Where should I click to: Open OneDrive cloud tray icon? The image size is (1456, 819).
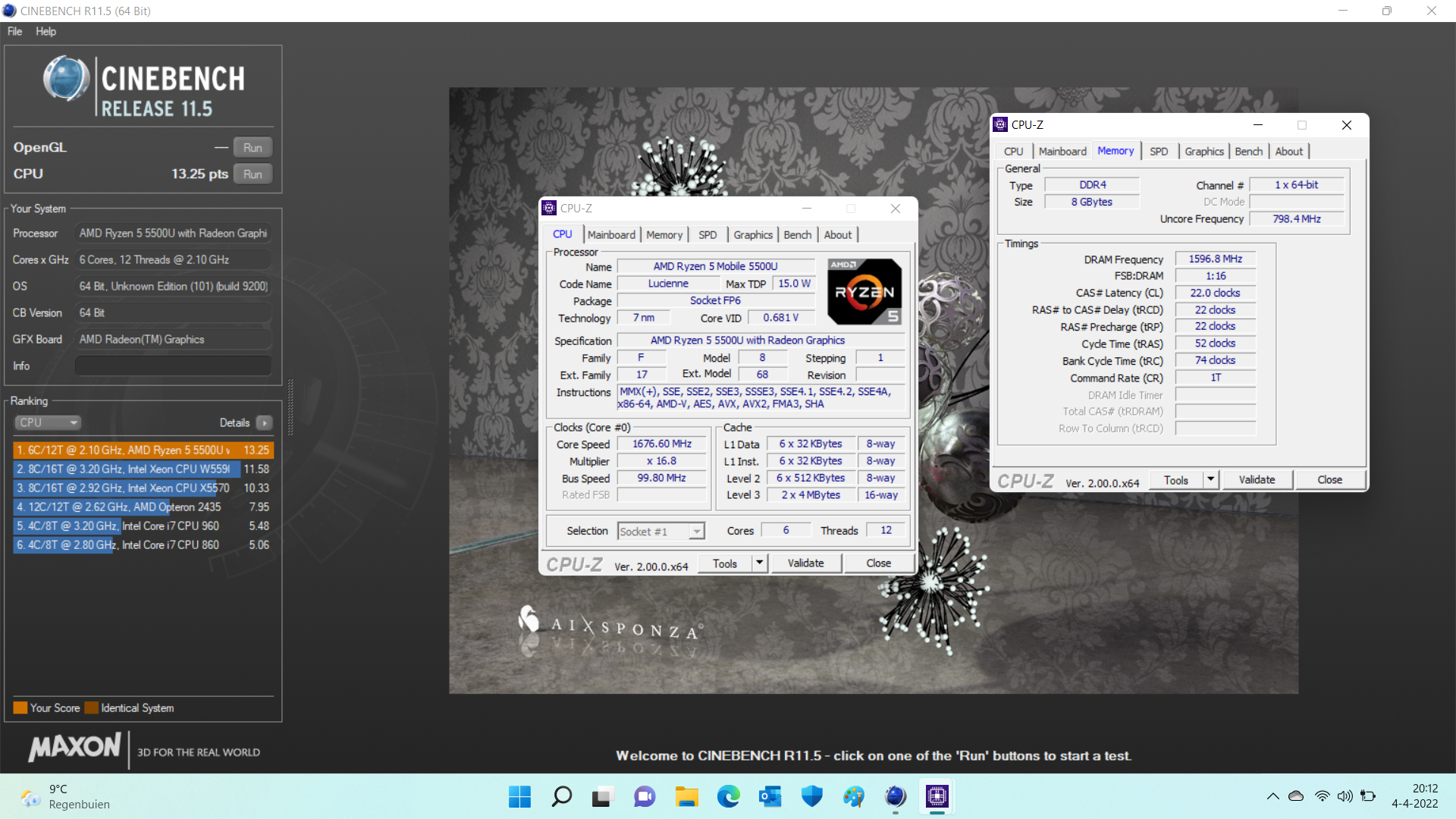point(1296,796)
